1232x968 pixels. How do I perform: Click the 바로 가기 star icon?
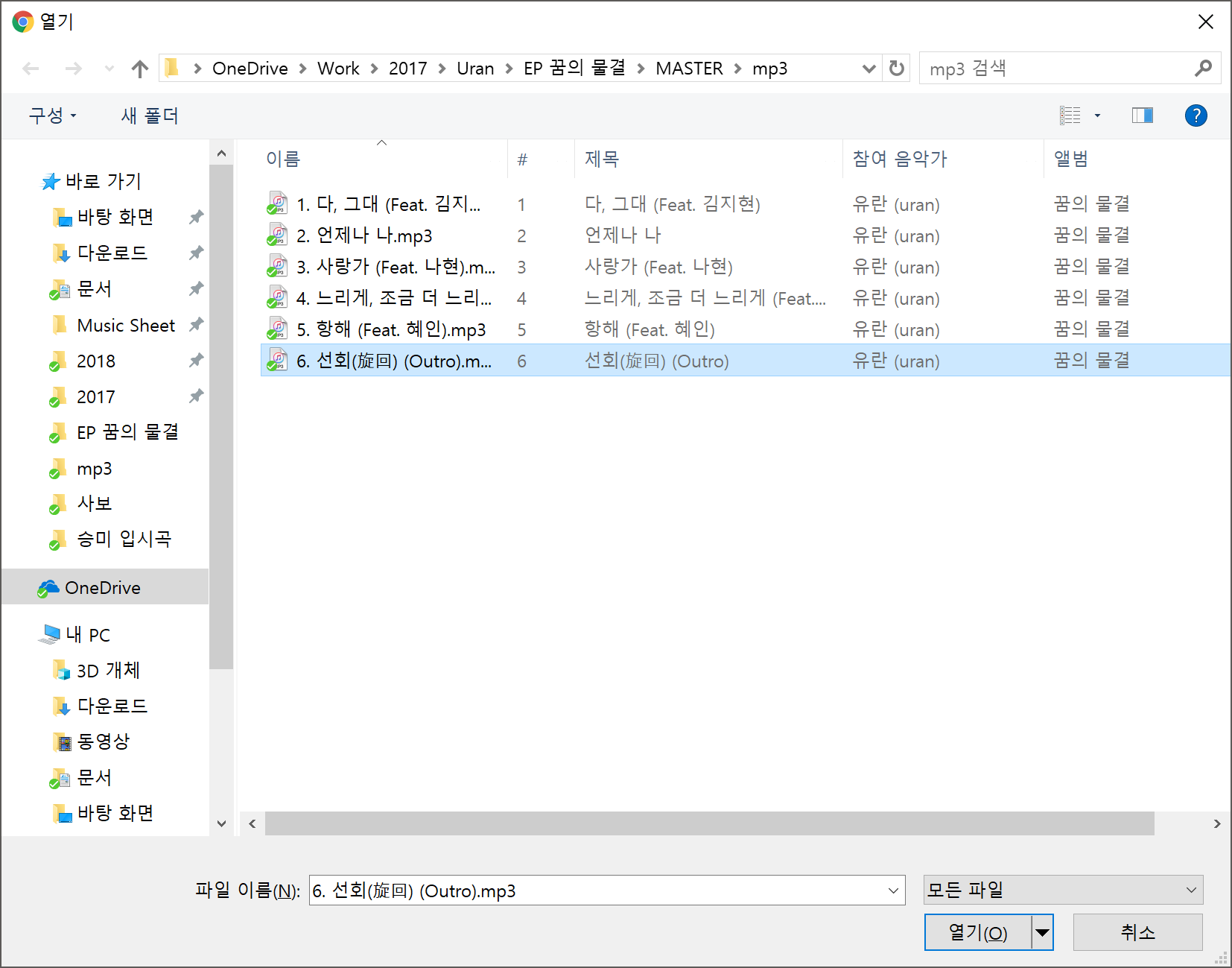50,181
